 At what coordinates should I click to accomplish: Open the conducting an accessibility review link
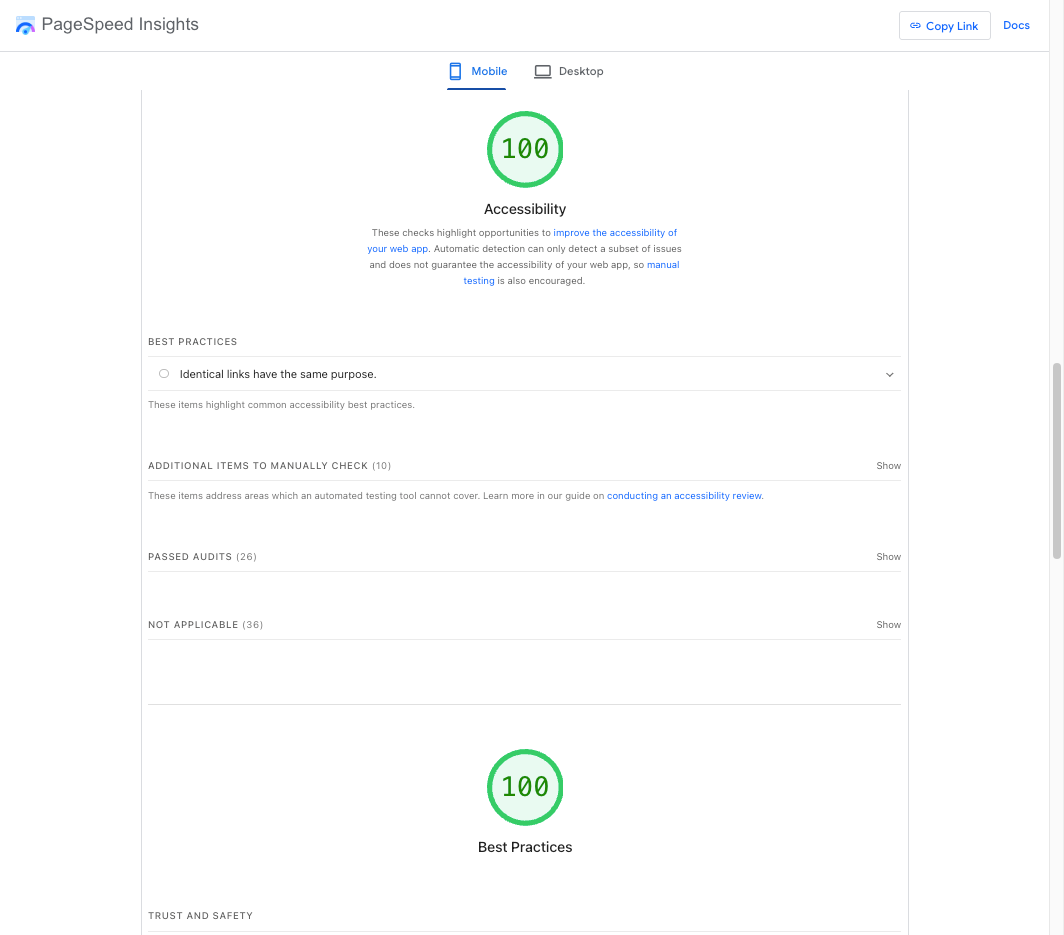click(x=685, y=496)
